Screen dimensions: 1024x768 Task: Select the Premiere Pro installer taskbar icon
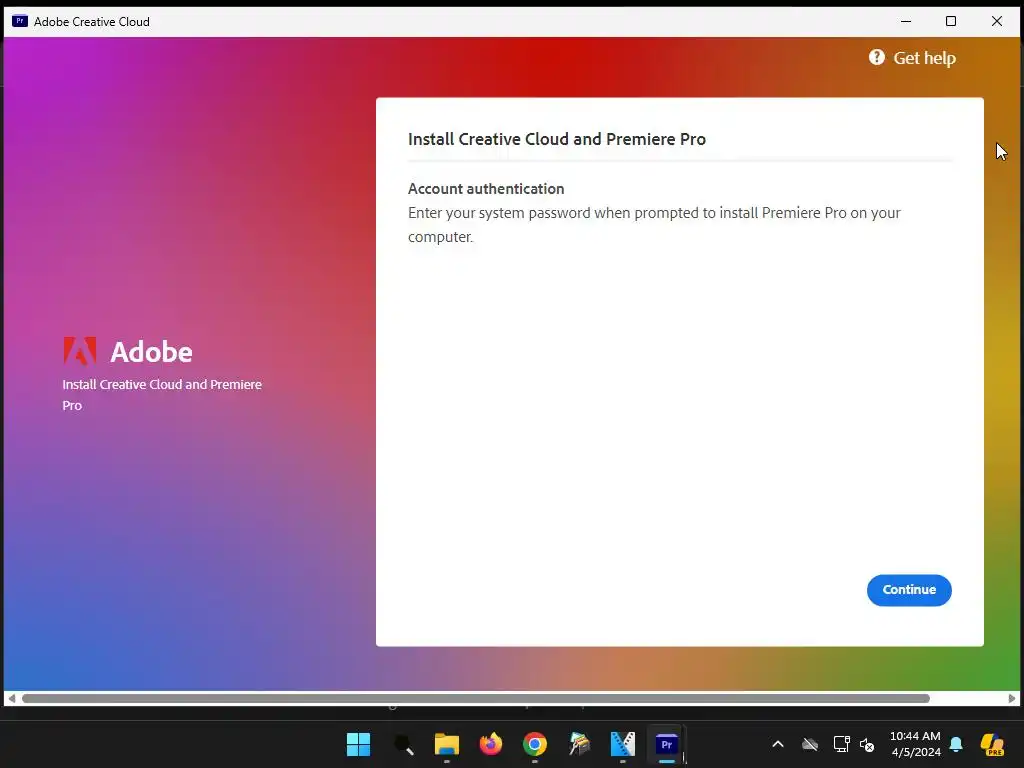coord(666,744)
